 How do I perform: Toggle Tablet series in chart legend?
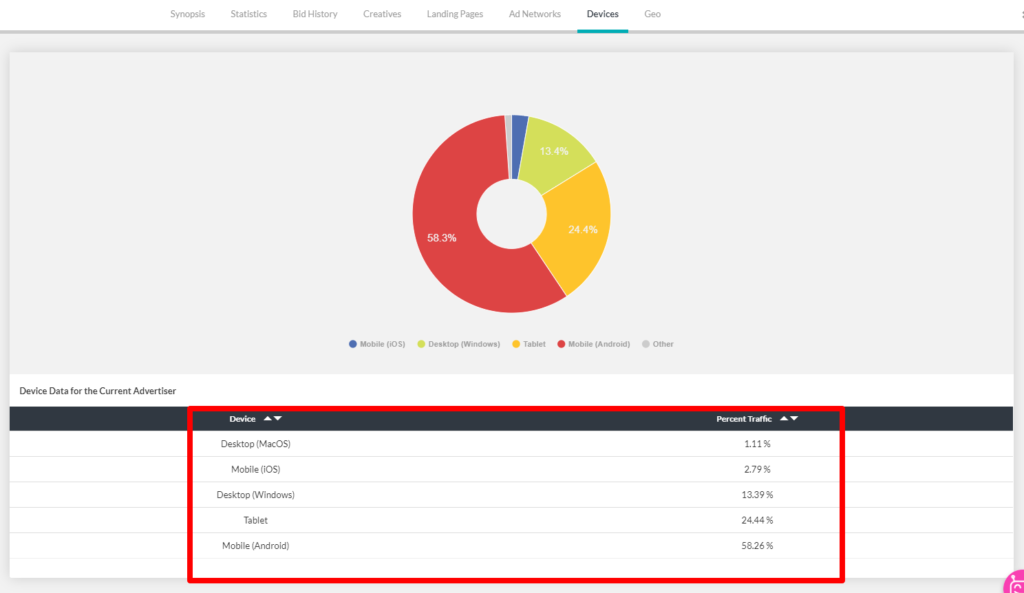pyautogui.click(x=529, y=344)
